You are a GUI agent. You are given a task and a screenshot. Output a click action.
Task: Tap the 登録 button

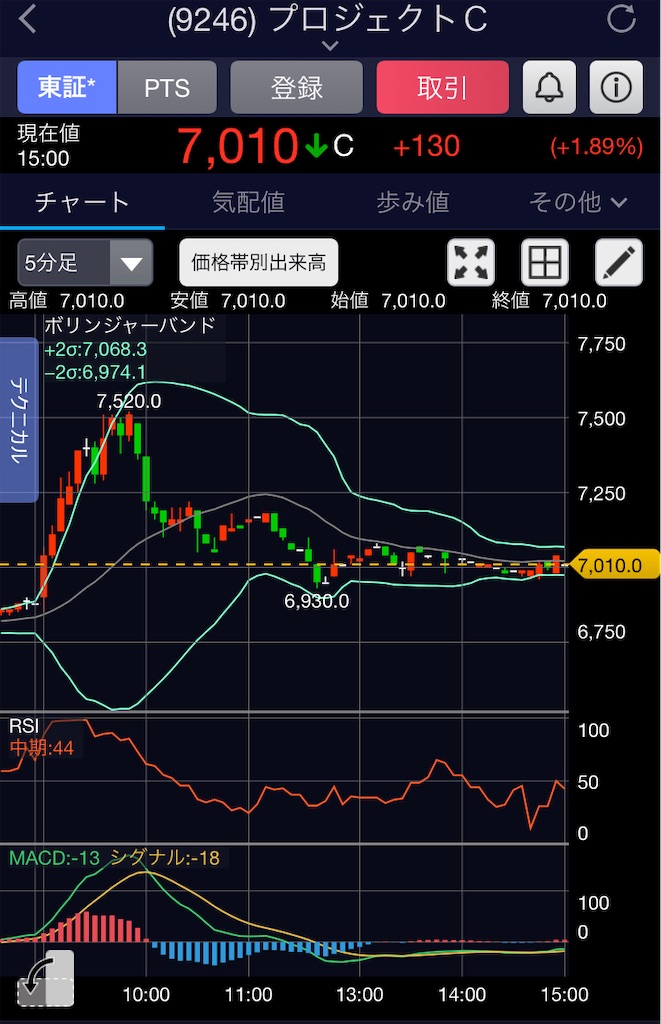(x=297, y=88)
